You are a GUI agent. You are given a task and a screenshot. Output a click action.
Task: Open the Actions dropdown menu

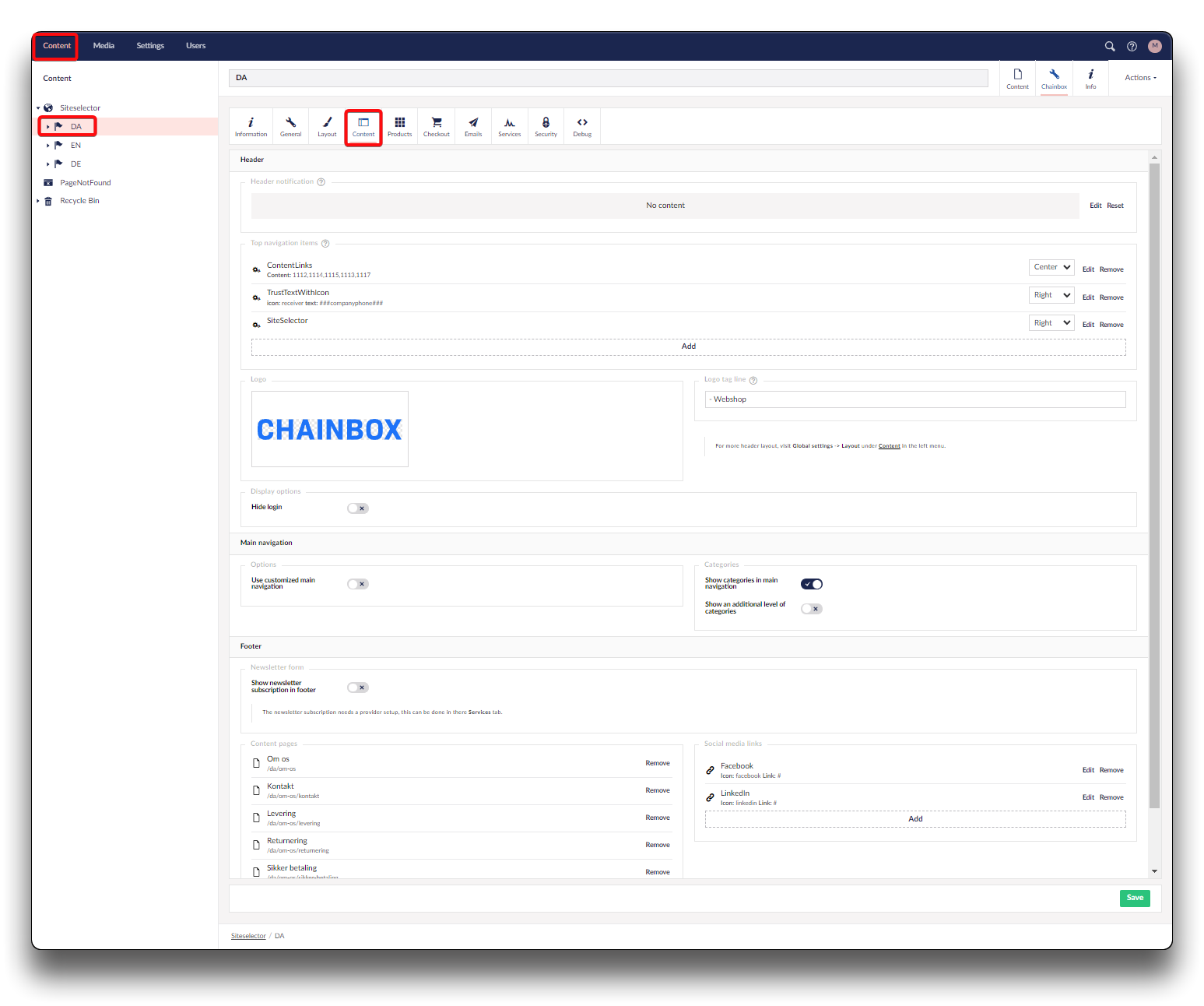pos(1140,78)
